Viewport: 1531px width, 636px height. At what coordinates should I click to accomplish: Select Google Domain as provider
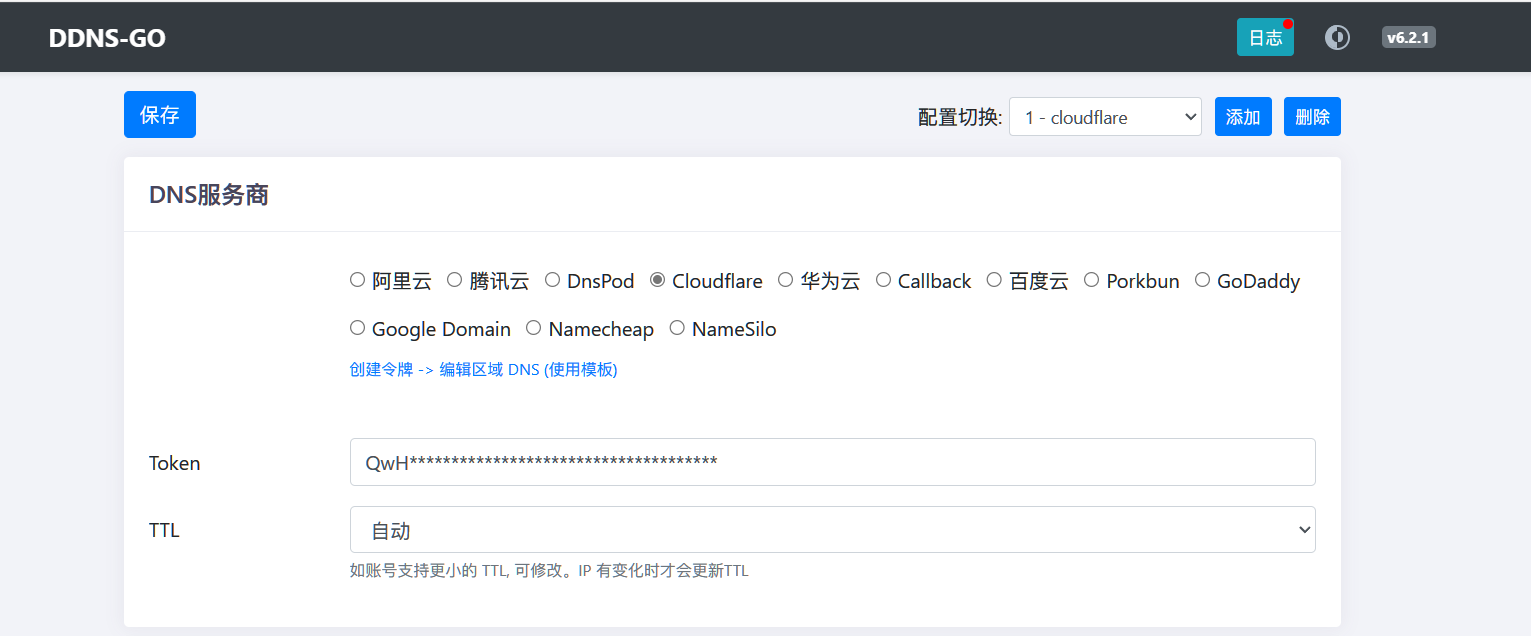point(357,328)
